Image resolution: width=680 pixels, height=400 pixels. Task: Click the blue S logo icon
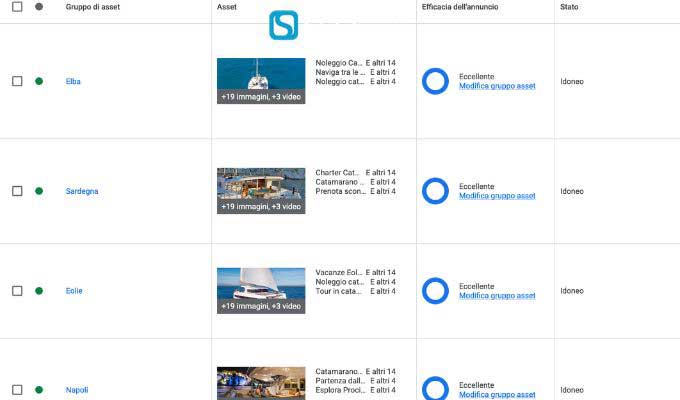[x=284, y=25]
